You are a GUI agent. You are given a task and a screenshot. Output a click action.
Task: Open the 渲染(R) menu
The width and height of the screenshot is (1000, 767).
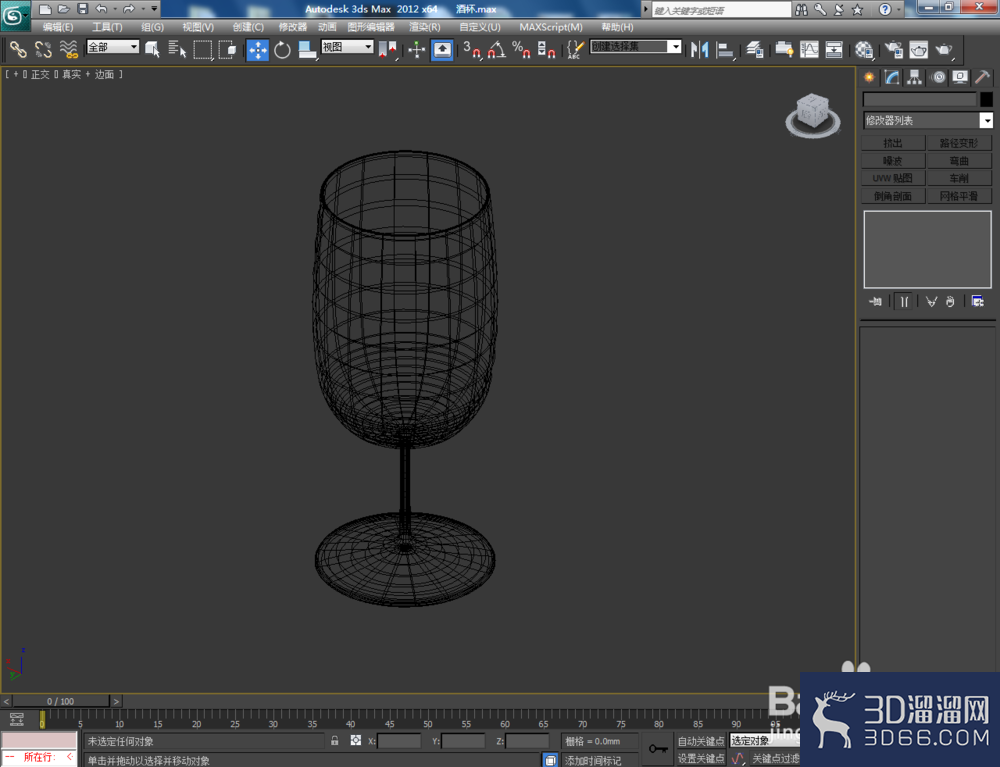[425, 27]
